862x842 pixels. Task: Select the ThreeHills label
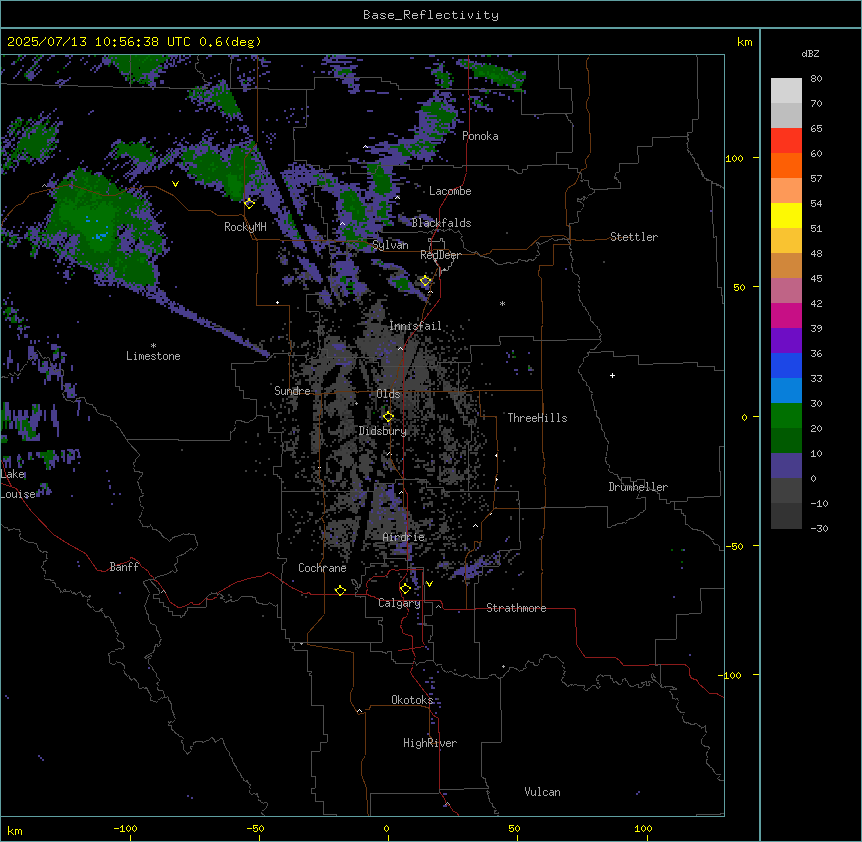point(537,418)
